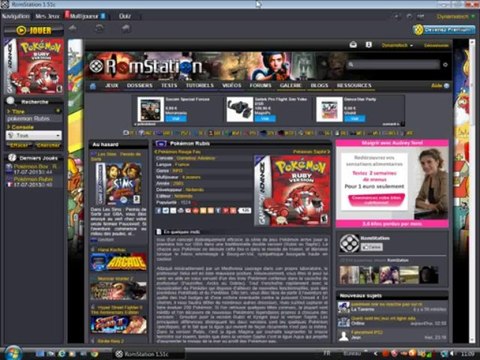Share on Twitter icon
This screenshot has width=480, height=360.
(x=166, y=211)
